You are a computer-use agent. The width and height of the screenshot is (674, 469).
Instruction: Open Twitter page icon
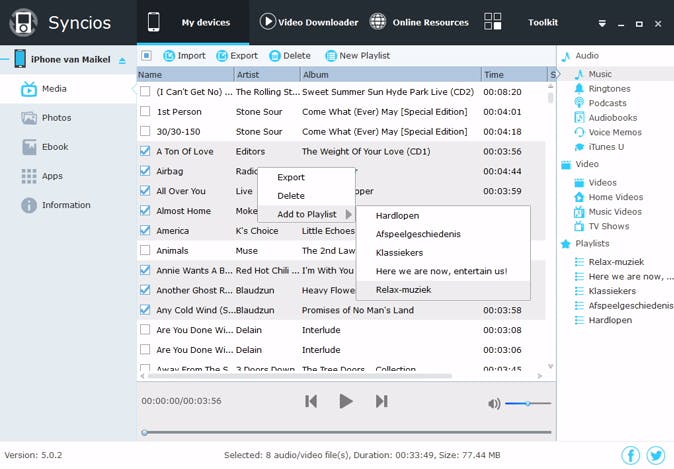pyautogui.click(x=656, y=455)
